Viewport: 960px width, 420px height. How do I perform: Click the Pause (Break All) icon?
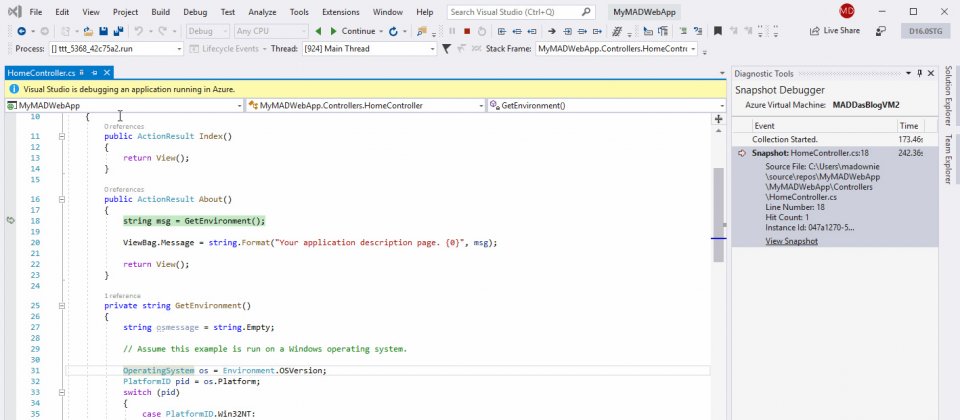click(452, 31)
